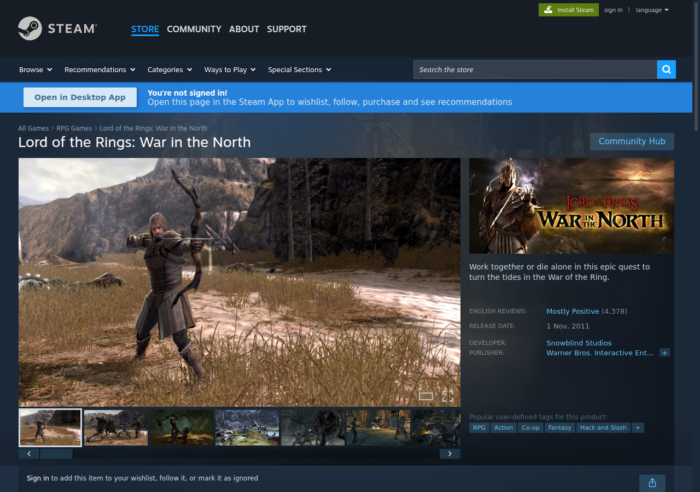
Task: Select the Action tag
Action: [x=503, y=428]
